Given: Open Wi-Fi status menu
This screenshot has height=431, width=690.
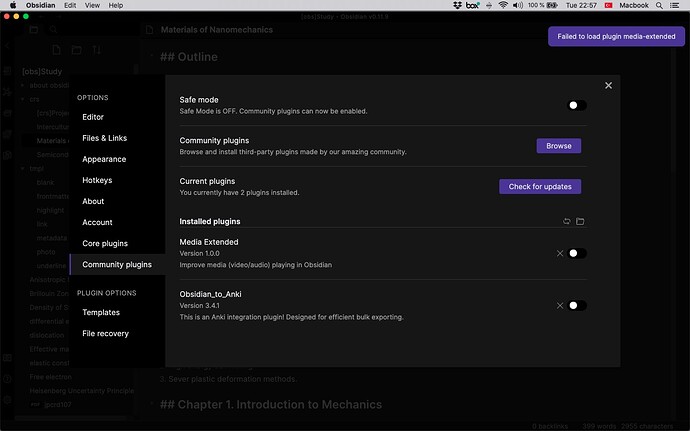Looking at the screenshot, I should 503,5.
